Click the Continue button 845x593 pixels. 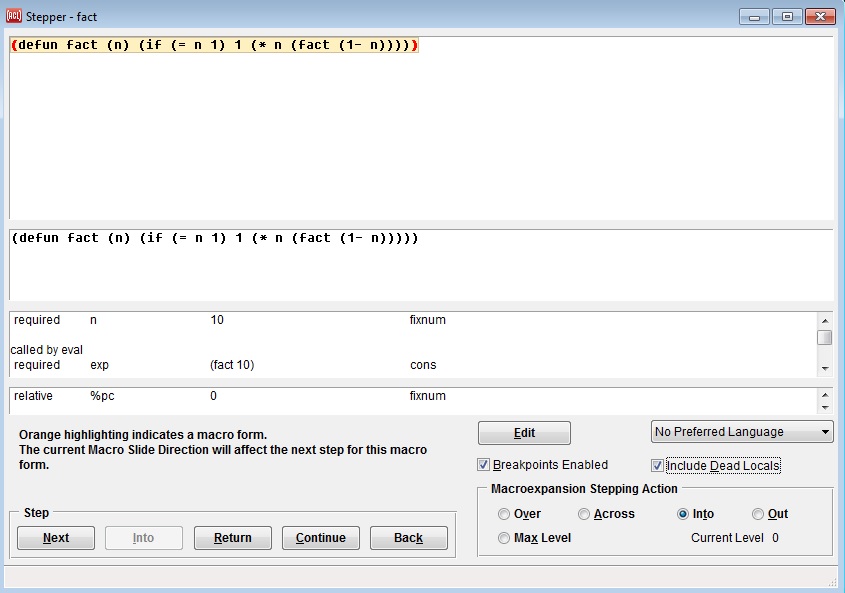pyautogui.click(x=320, y=538)
